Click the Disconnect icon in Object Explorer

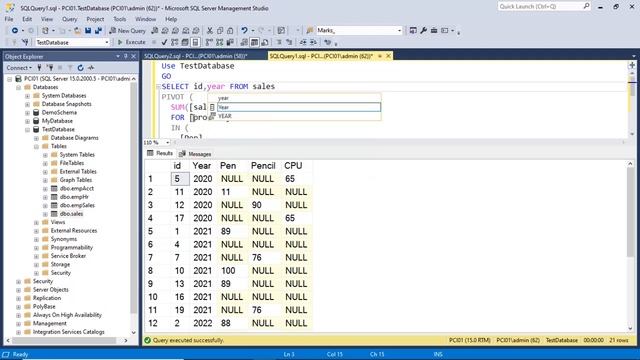(50, 68)
